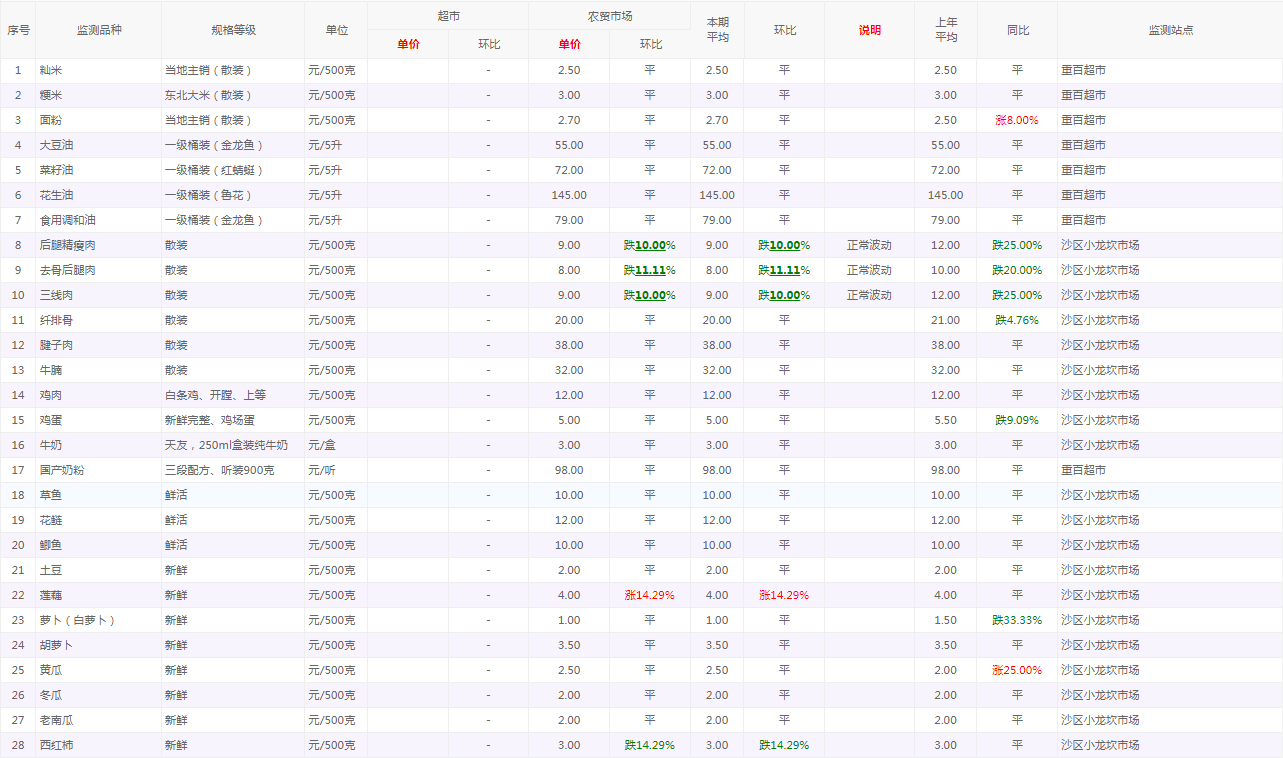
Task: Click the 序号 column header
Action: [18, 30]
